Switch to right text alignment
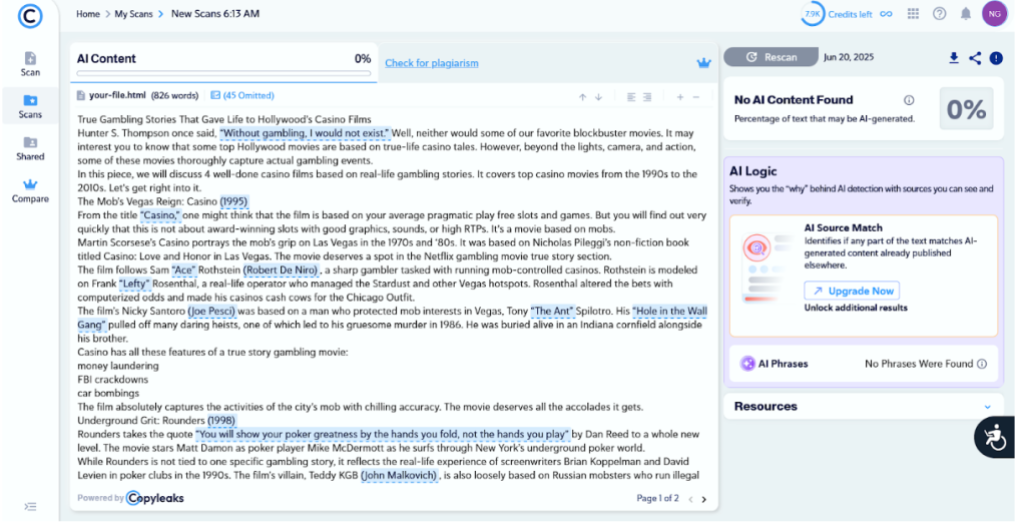The height and width of the screenshot is (528, 1023). tap(647, 96)
